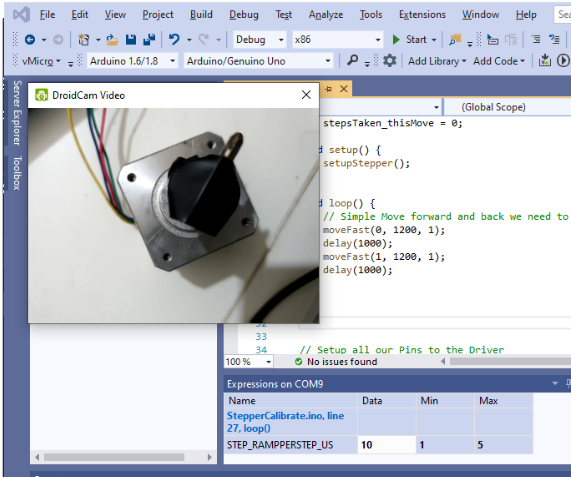Click the New Project toolbar icon
Image resolution: width=571 pixels, height=477 pixels.
(84, 39)
